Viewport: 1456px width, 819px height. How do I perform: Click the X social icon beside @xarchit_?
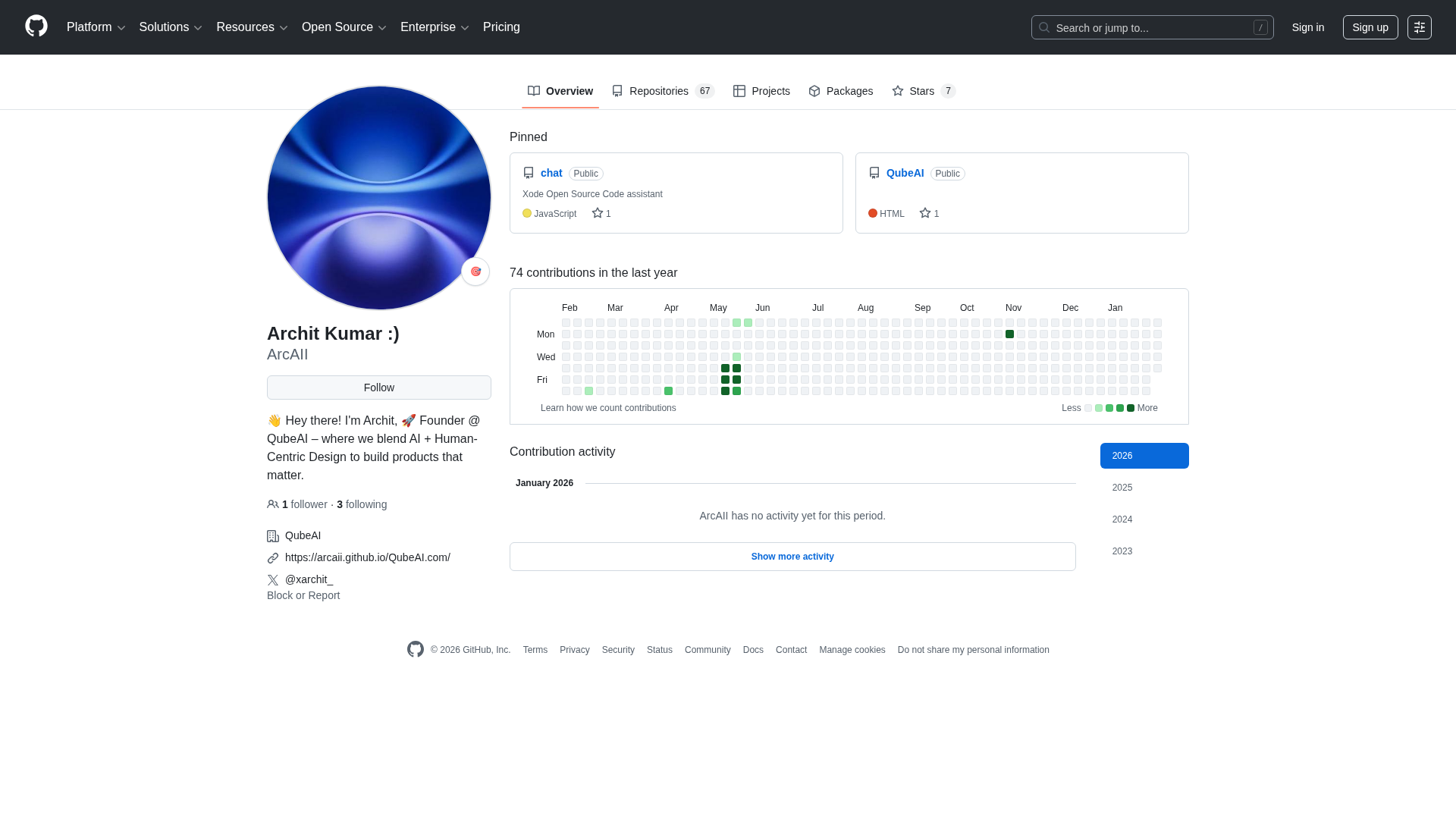(x=273, y=579)
